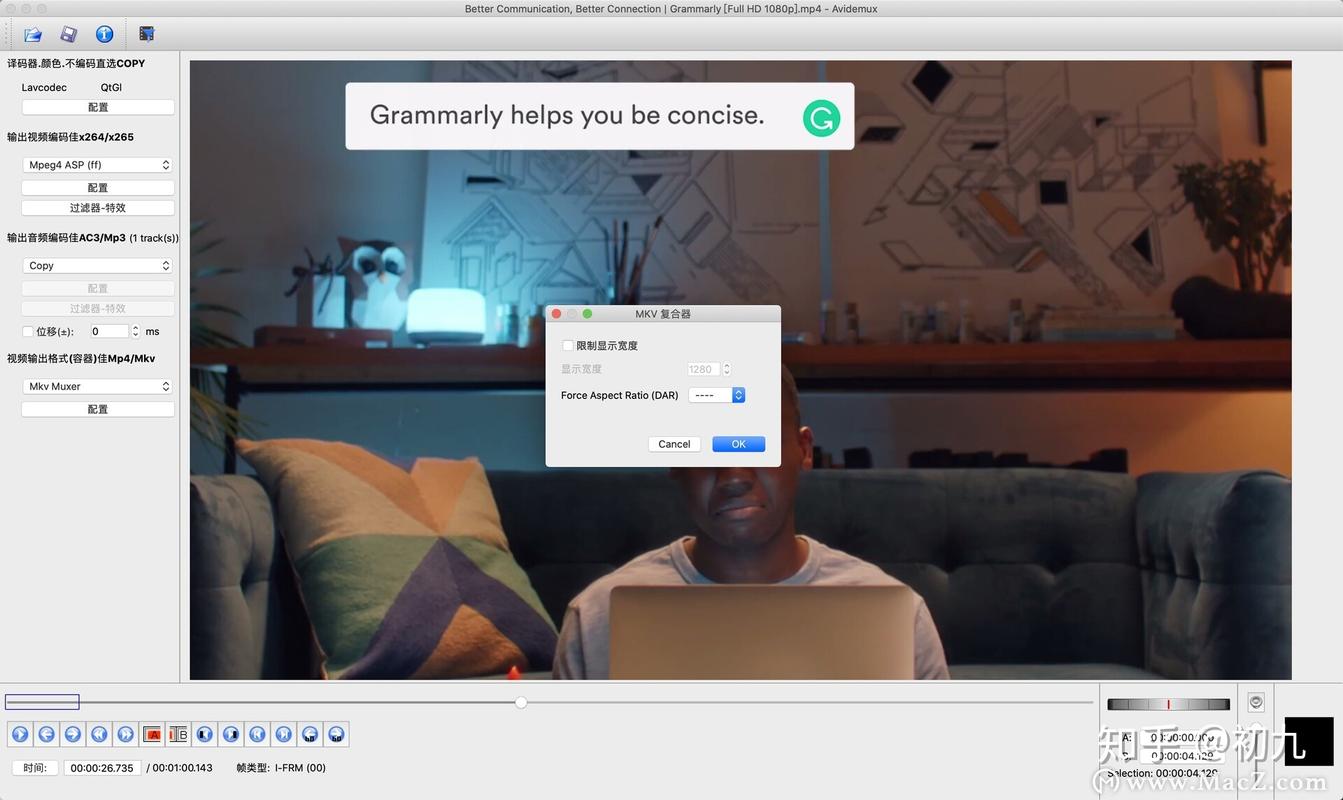Click 配置 under Mpeg4 ASP video codec

click(x=98, y=188)
